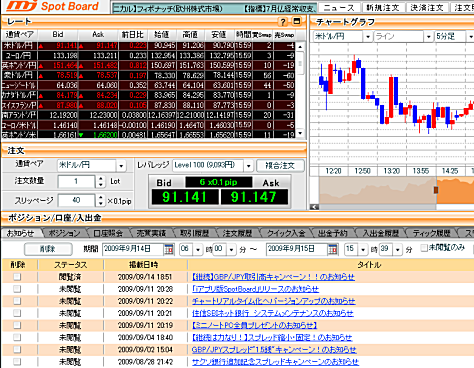The width and height of the screenshot is (474, 368).
Task: Tick delete checkbox for 2009/09/11 20:19 notice
Action: pyautogui.click(x=17, y=325)
